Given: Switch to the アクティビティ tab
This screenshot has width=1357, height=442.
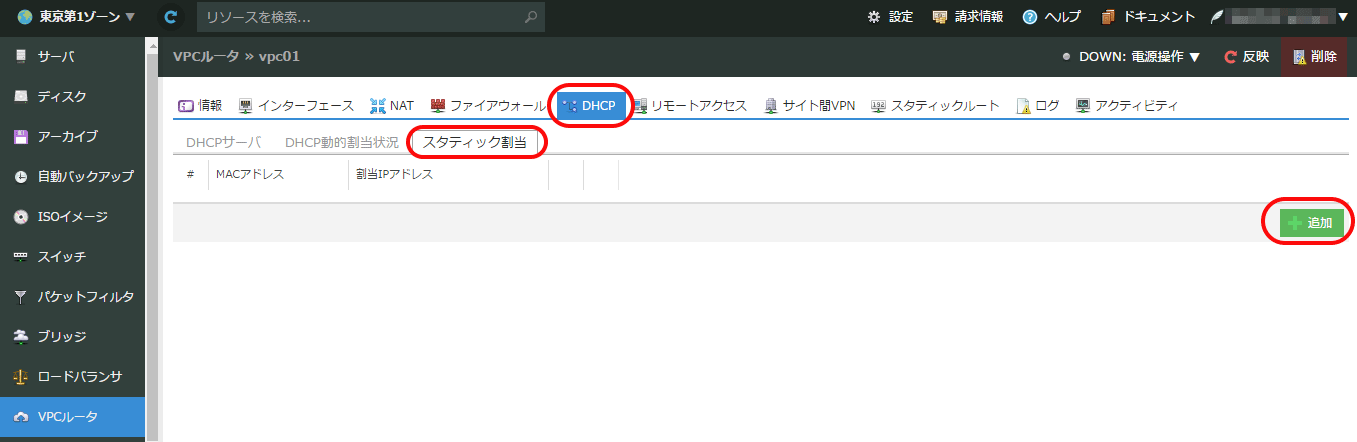Looking at the screenshot, I should 1127,105.
